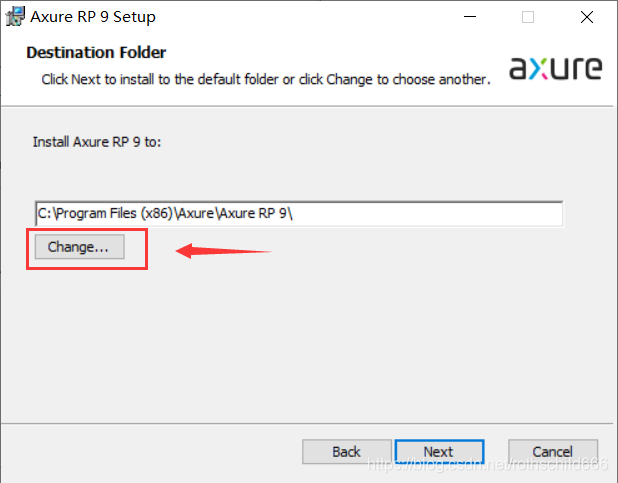
Task: Click the greyed-out maximize button
Action: [x=528, y=17]
